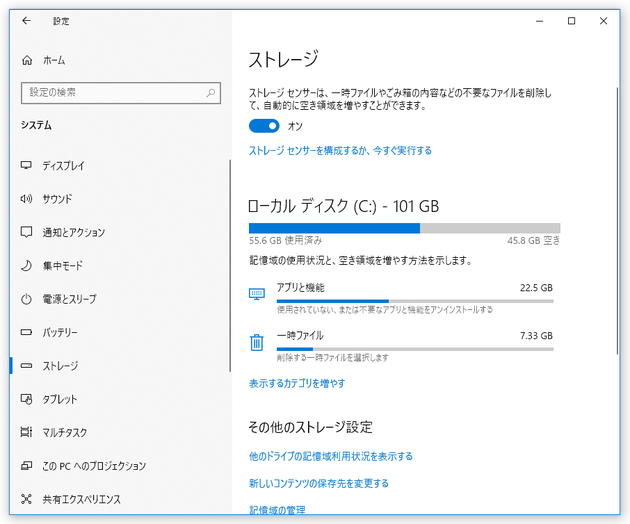Open 他のドライブの記憶域利用状況を表示する link

(x=331, y=456)
